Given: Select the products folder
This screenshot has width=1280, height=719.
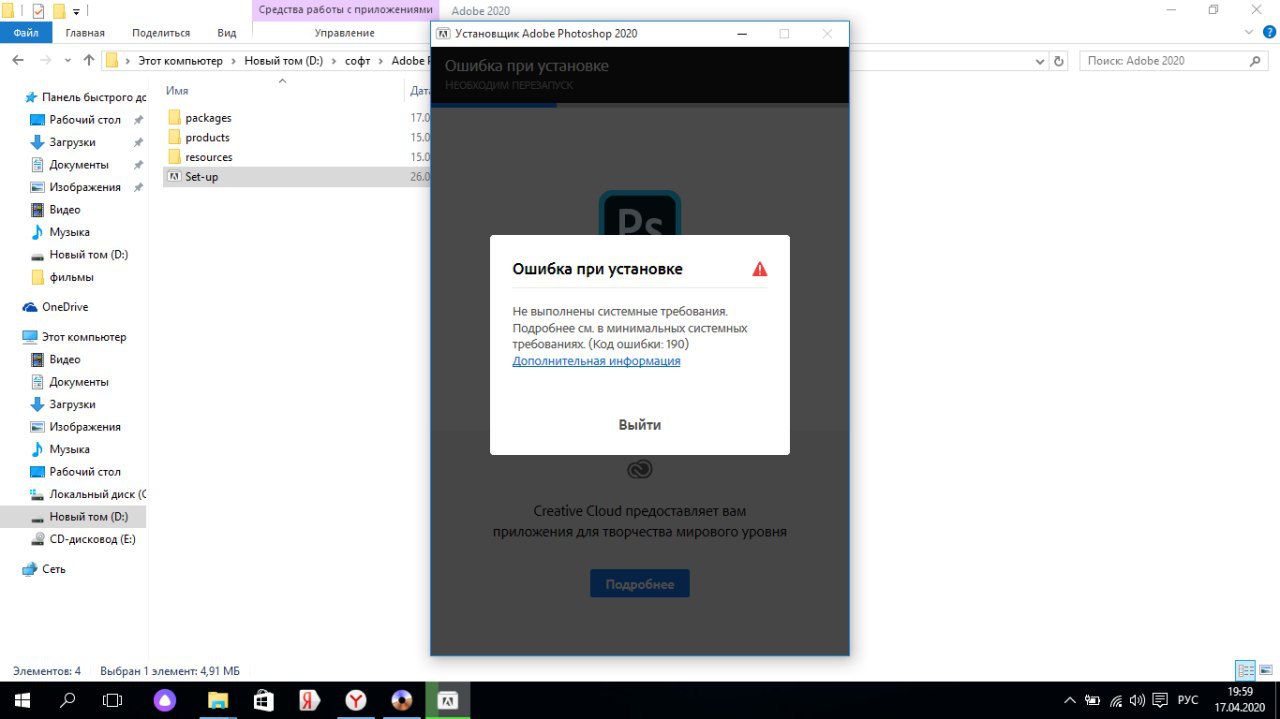Looking at the screenshot, I should click(207, 138).
